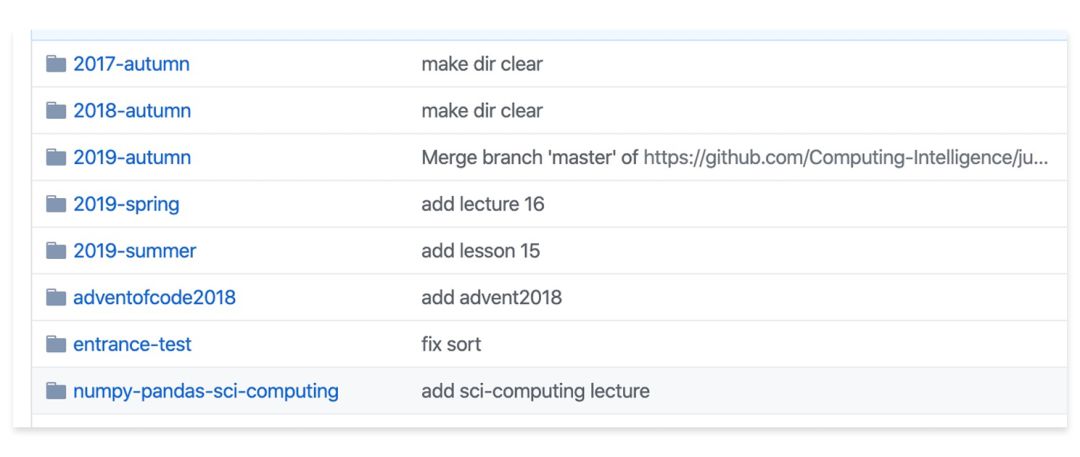Click the folder icon beside 2019-autumn
This screenshot has height=457, width=1080.
pos(56,157)
